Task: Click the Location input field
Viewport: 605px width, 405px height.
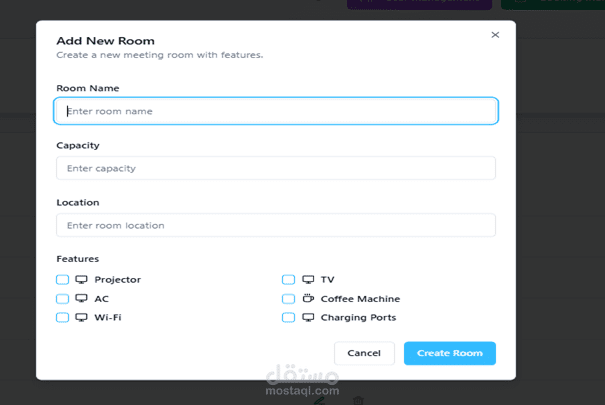Action: point(276,225)
